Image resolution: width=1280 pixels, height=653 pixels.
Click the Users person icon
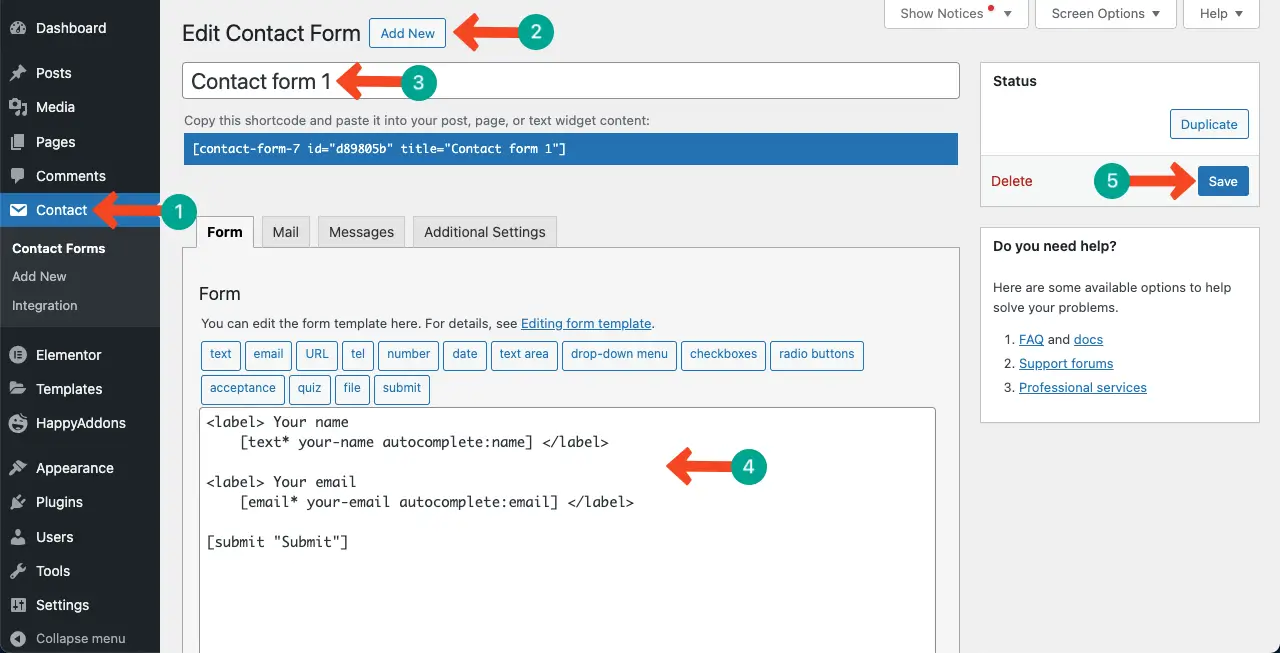pos(18,537)
